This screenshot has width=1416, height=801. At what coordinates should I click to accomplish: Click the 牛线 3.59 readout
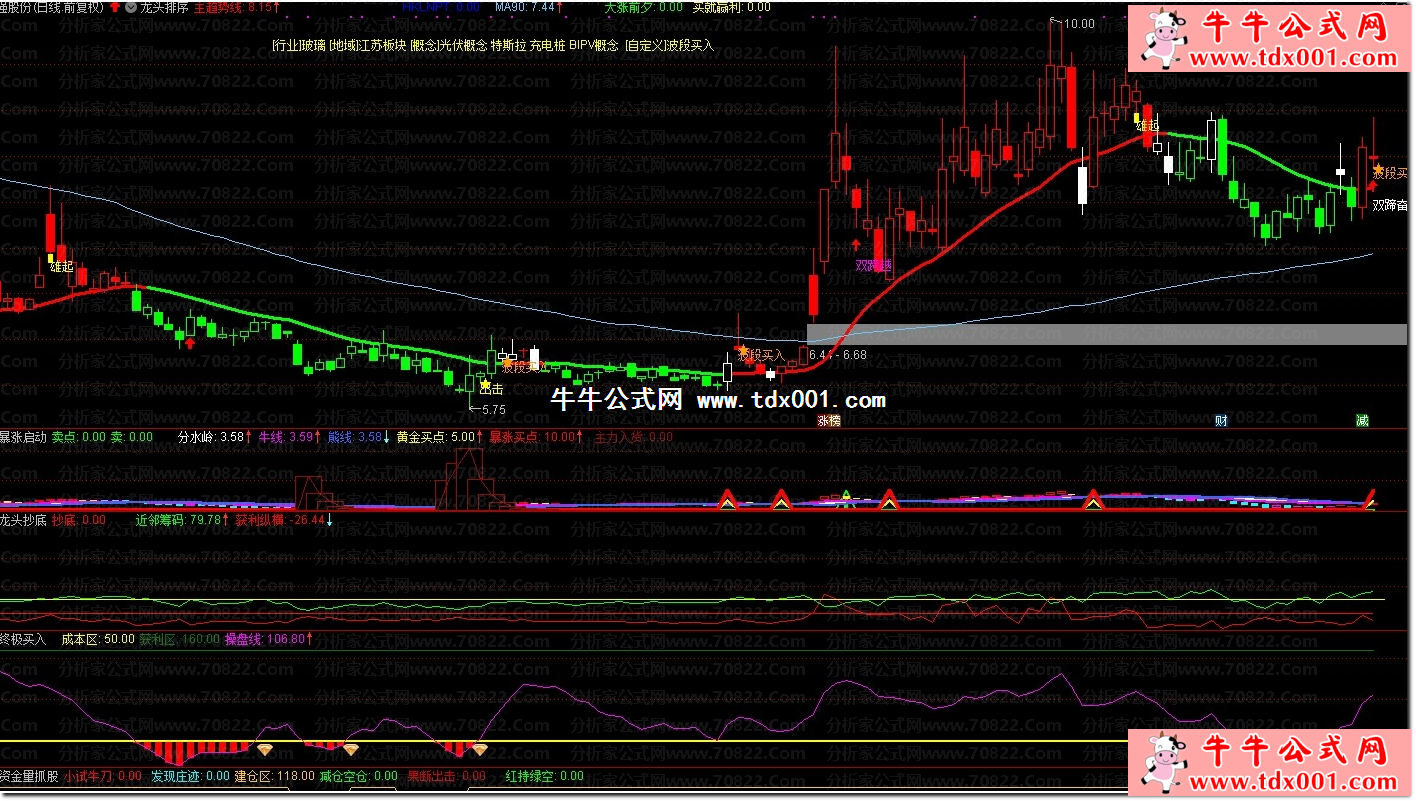pos(290,437)
